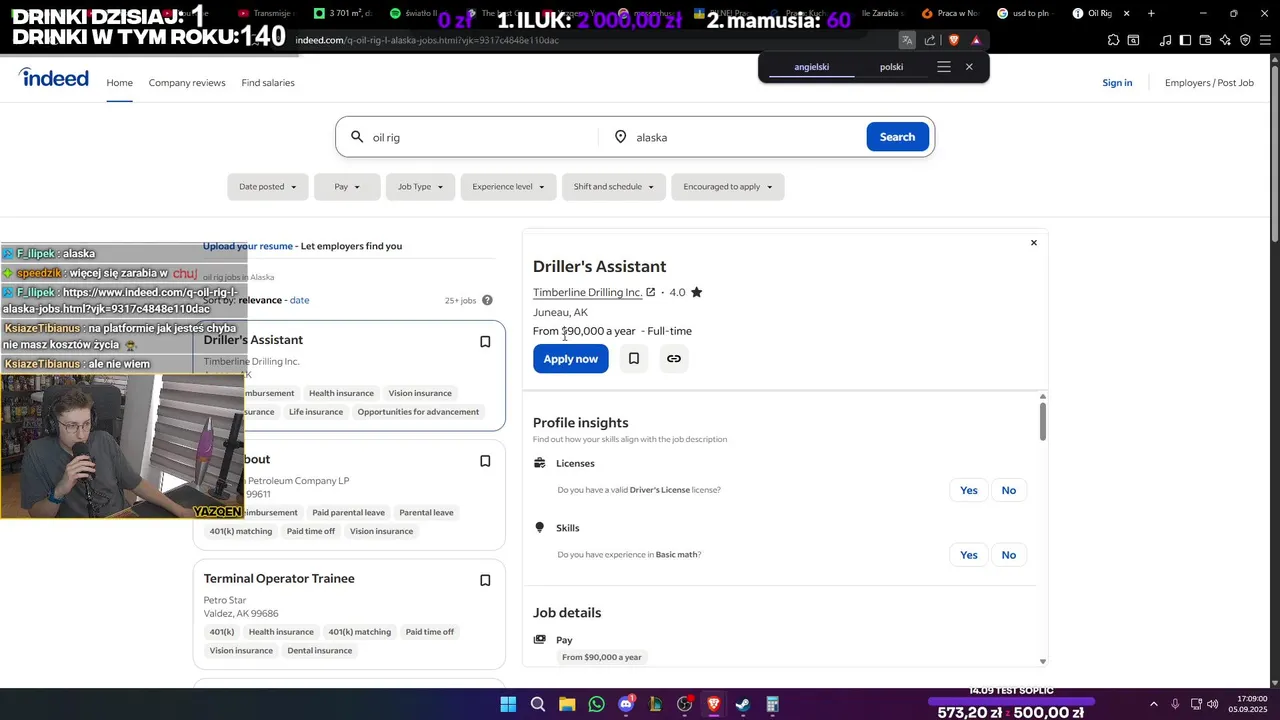Expand the Pay filter
This screenshot has width=1280, height=720.
point(347,187)
